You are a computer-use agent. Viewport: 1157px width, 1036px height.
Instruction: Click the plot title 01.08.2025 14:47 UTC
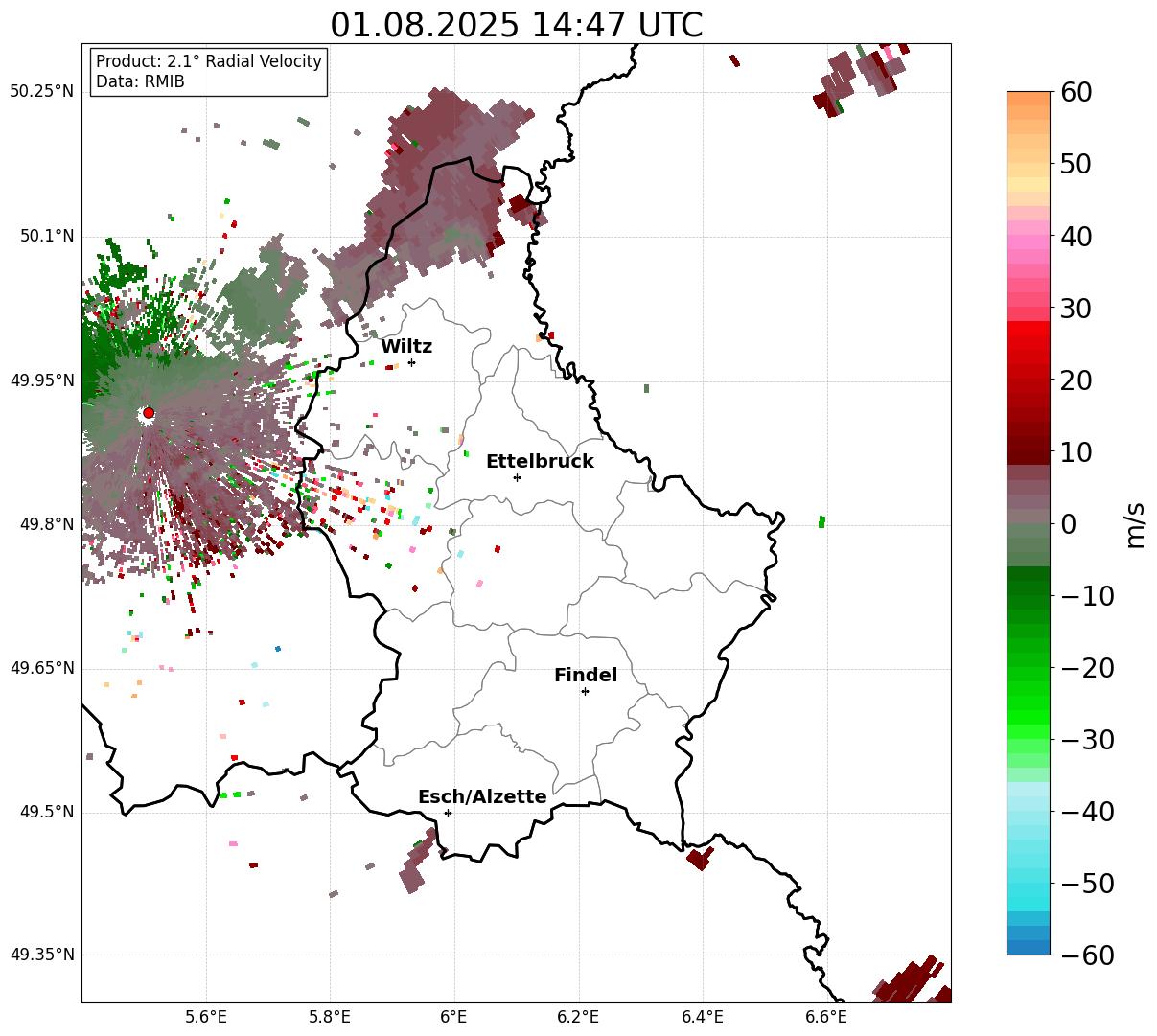pyautogui.click(x=517, y=25)
